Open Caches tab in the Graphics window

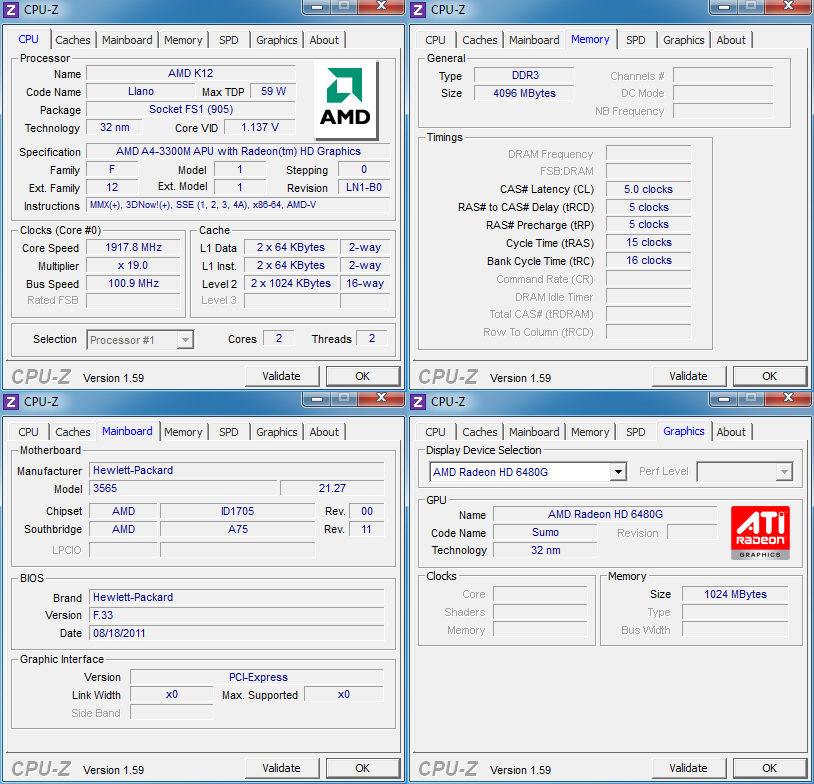pyautogui.click(x=480, y=432)
